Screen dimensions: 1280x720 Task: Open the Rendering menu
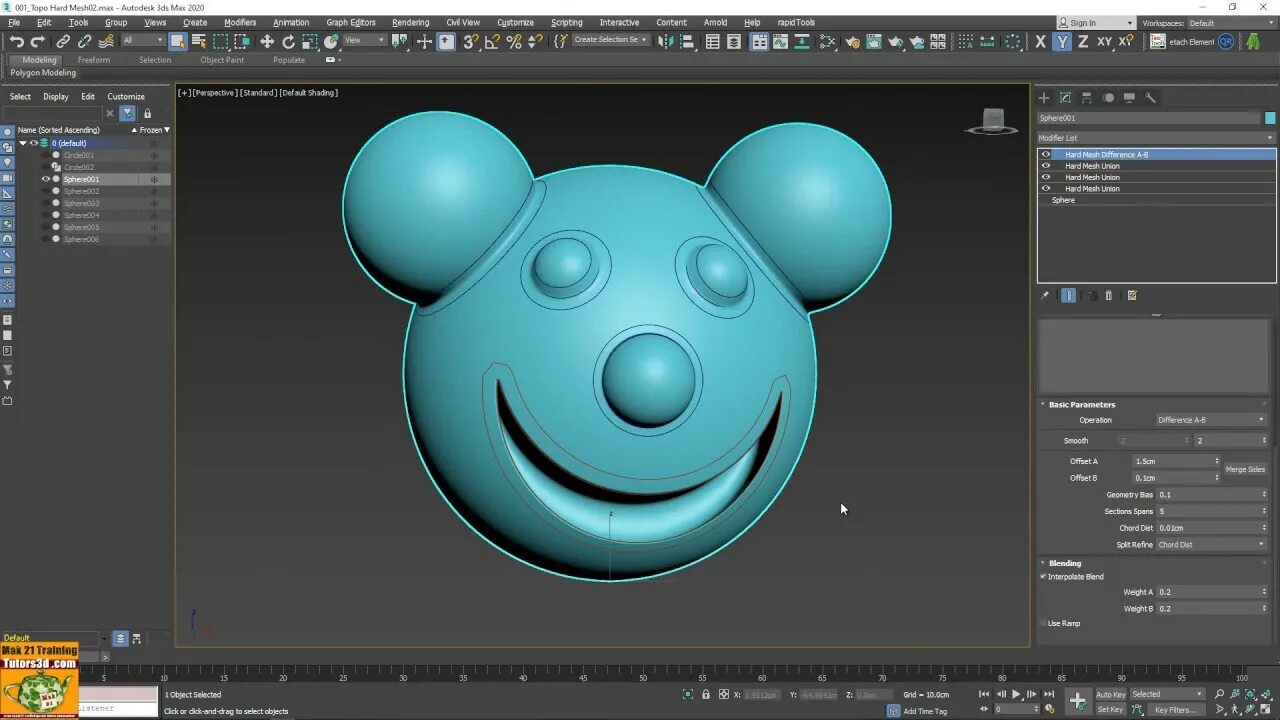click(410, 22)
